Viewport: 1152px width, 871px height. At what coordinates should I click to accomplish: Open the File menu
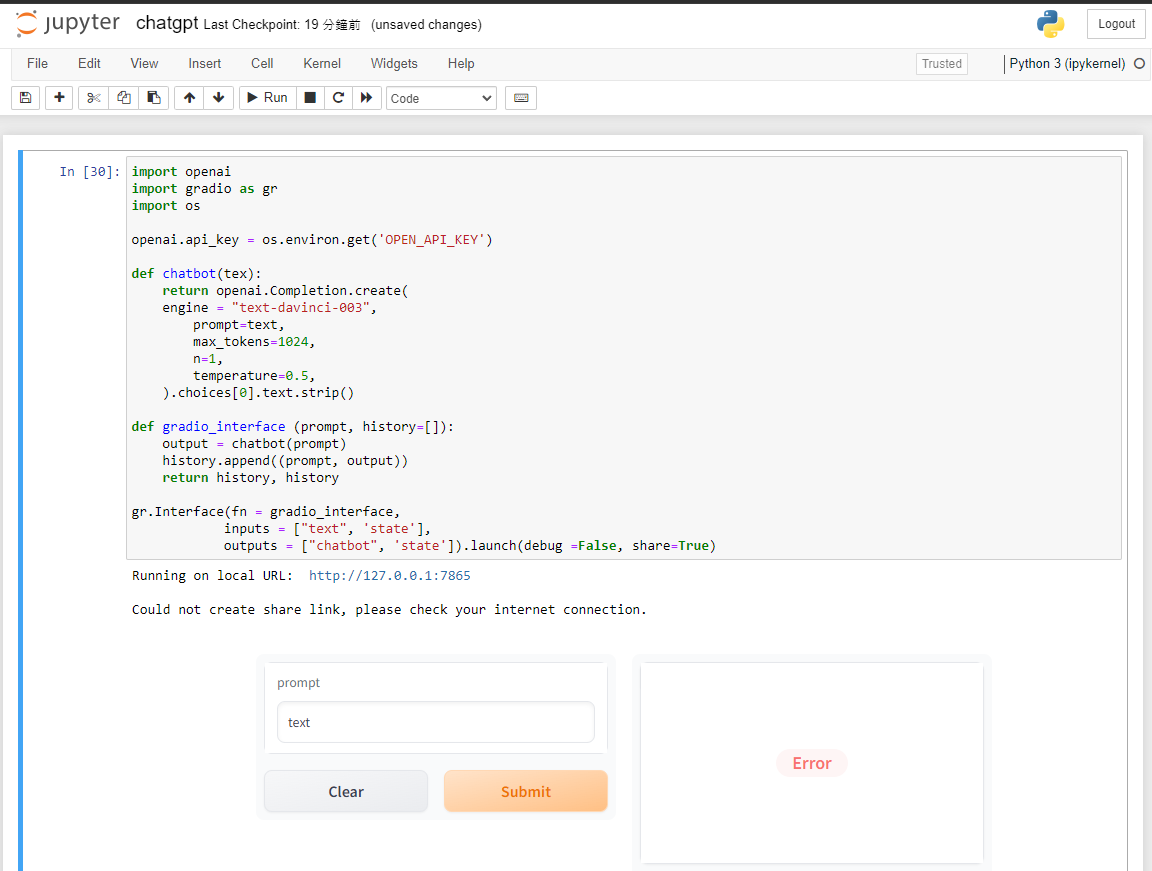click(37, 63)
